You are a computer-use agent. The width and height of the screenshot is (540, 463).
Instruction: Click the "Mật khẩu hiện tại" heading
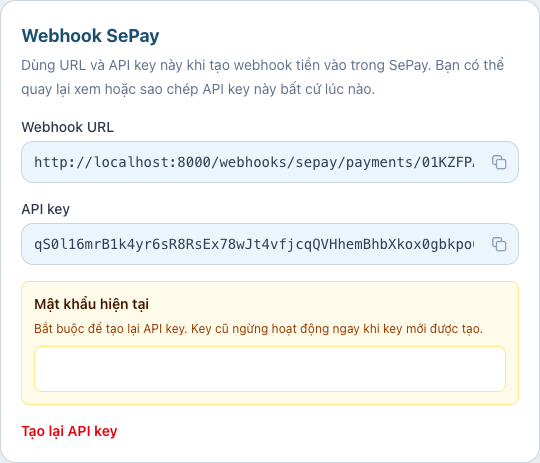[x=92, y=304]
